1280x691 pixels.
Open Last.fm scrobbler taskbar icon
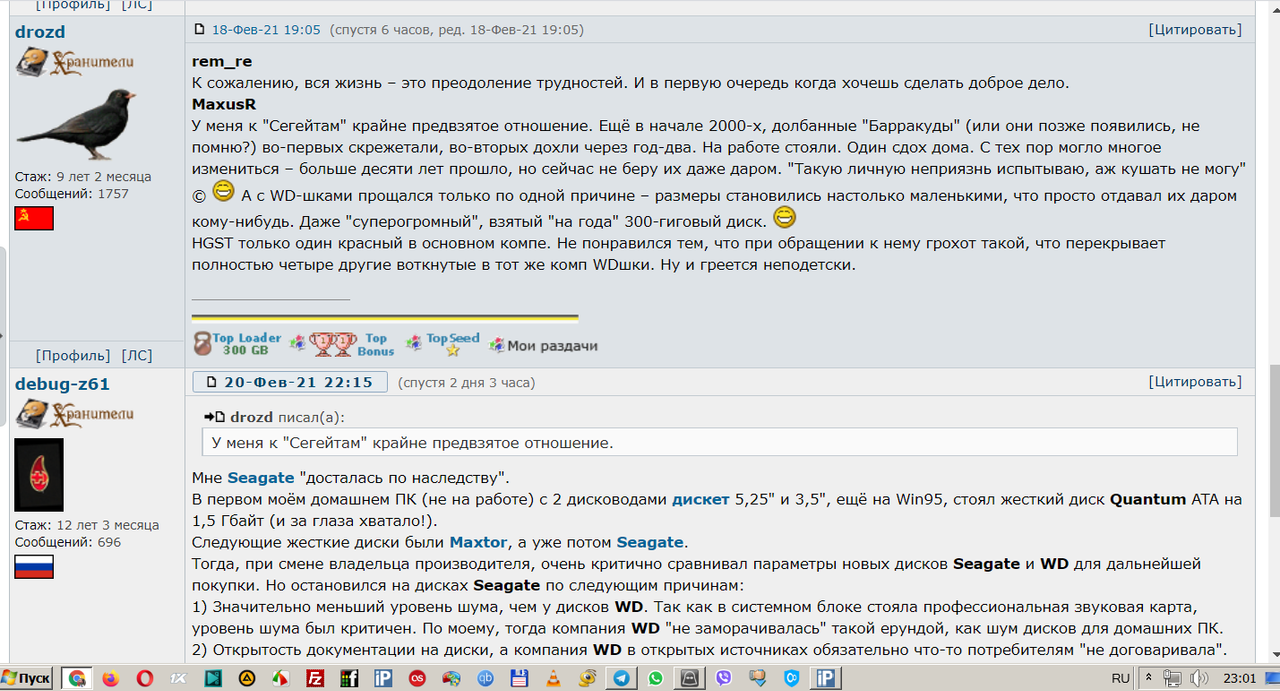click(x=417, y=678)
